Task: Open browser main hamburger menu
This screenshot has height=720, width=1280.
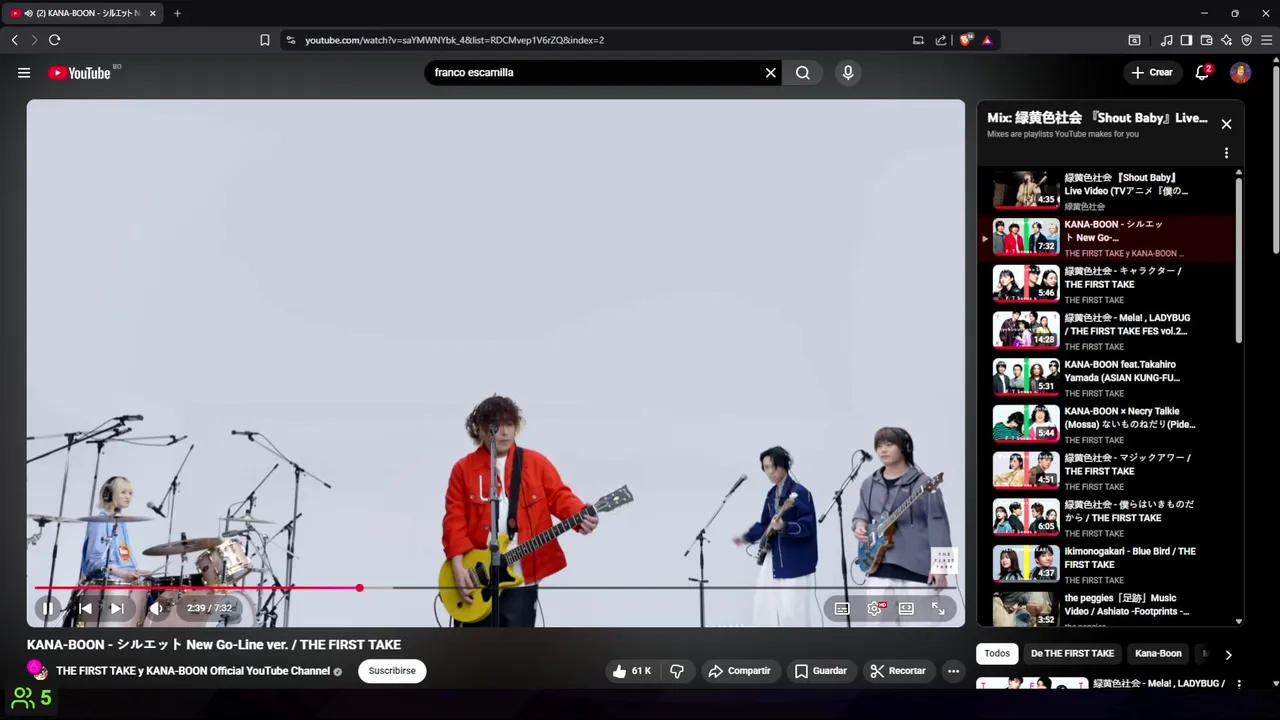Action: [1266, 40]
